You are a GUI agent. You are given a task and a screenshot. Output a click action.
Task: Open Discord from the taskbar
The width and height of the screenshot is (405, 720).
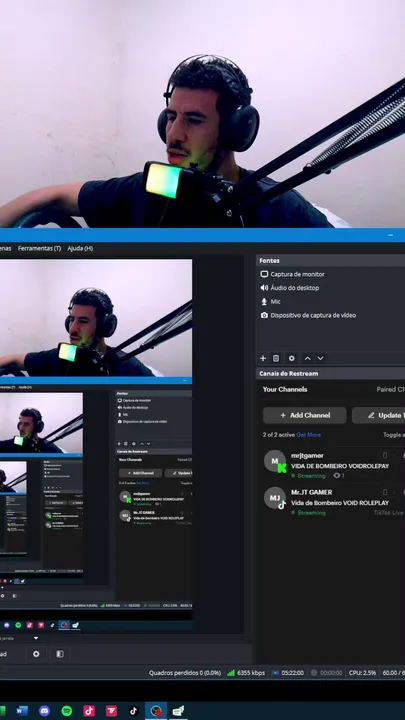pos(44,711)
